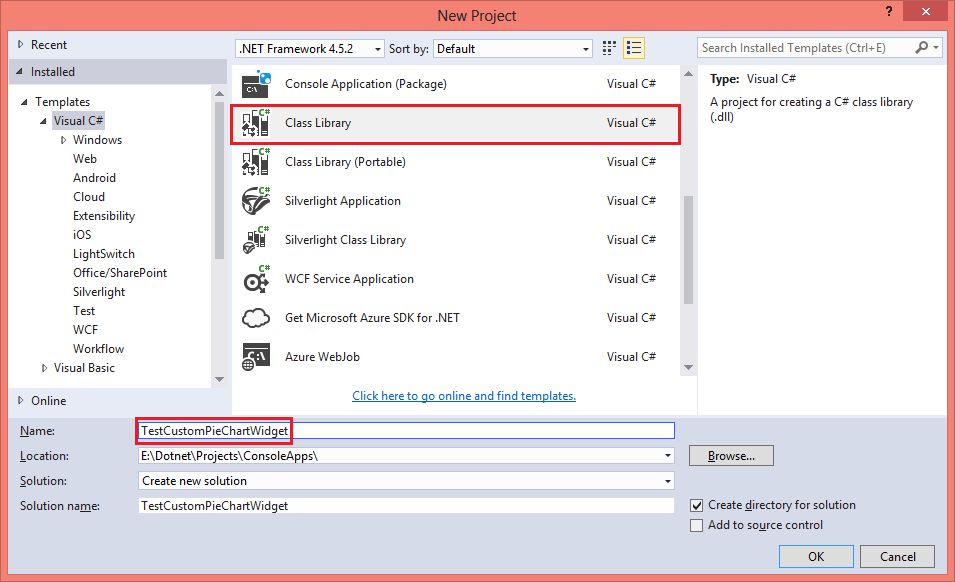Click the WCF Service Application gear icon
The height and width of the screenshot is (582, 955).
(x=256, y=279)
